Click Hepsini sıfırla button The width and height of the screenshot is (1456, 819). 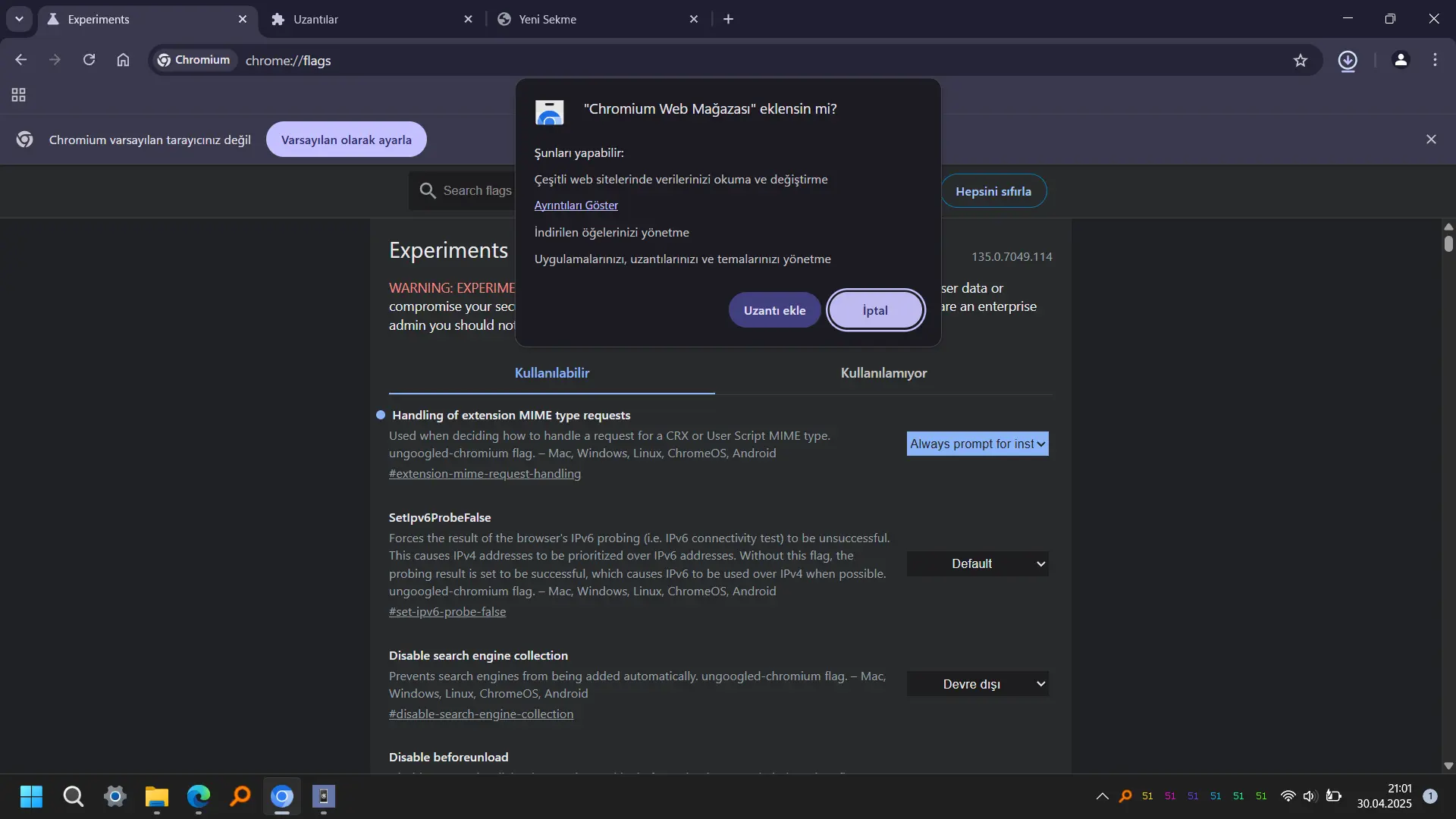(x=993, y=191)
